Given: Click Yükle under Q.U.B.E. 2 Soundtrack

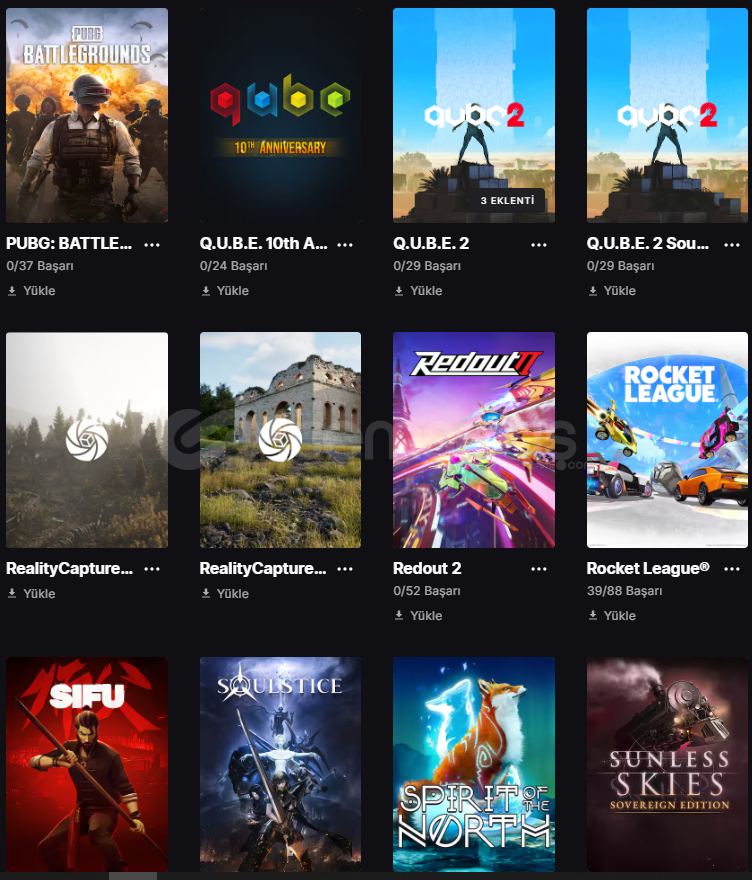Looking at the screenshot, I should click(x=612, y=291).
